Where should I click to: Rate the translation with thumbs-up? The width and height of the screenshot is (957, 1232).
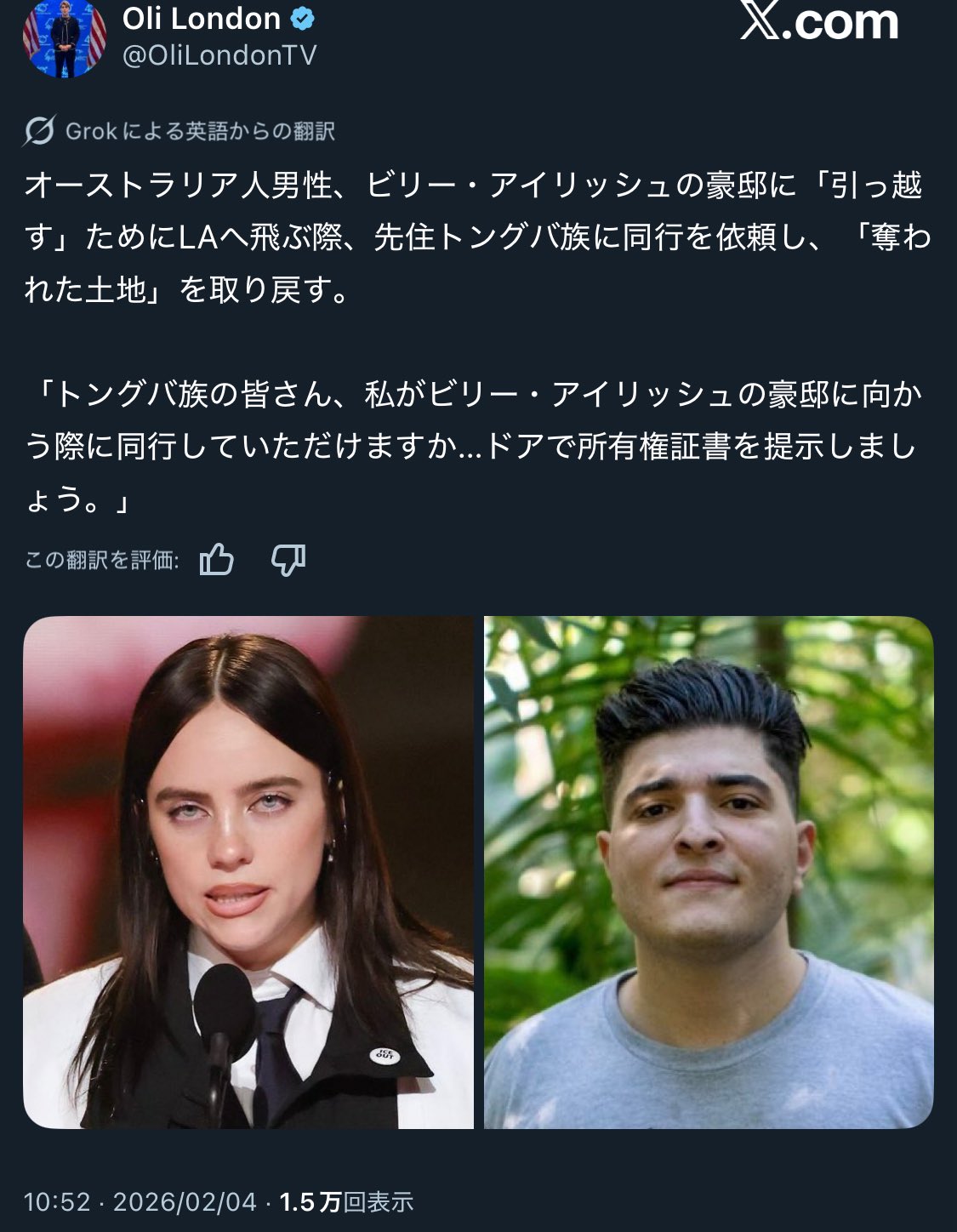tap(217, 560)
